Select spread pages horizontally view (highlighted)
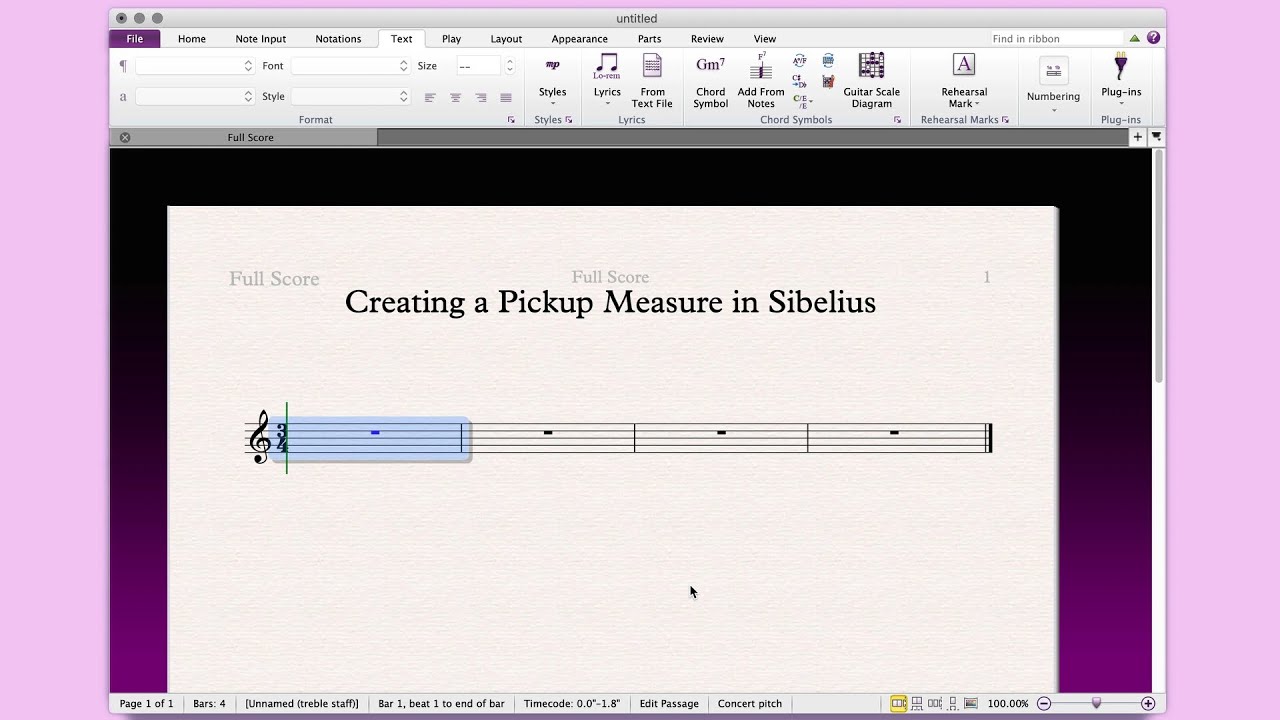 [898, 703]
